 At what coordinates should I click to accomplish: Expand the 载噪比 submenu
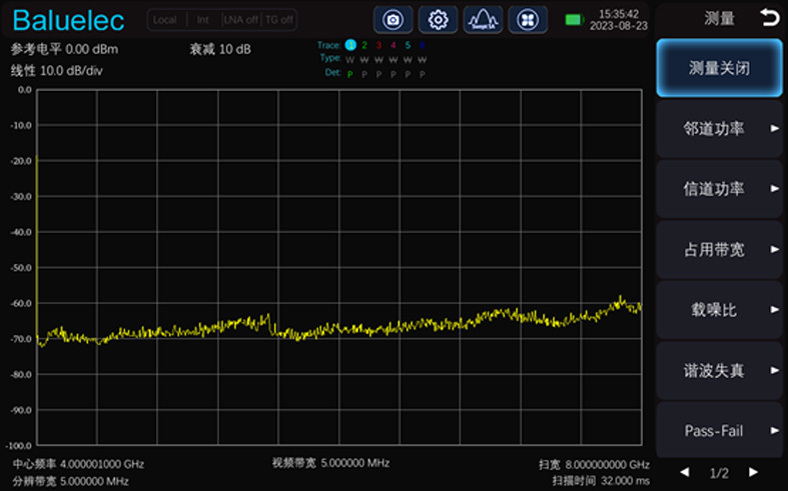coord(719,310)
